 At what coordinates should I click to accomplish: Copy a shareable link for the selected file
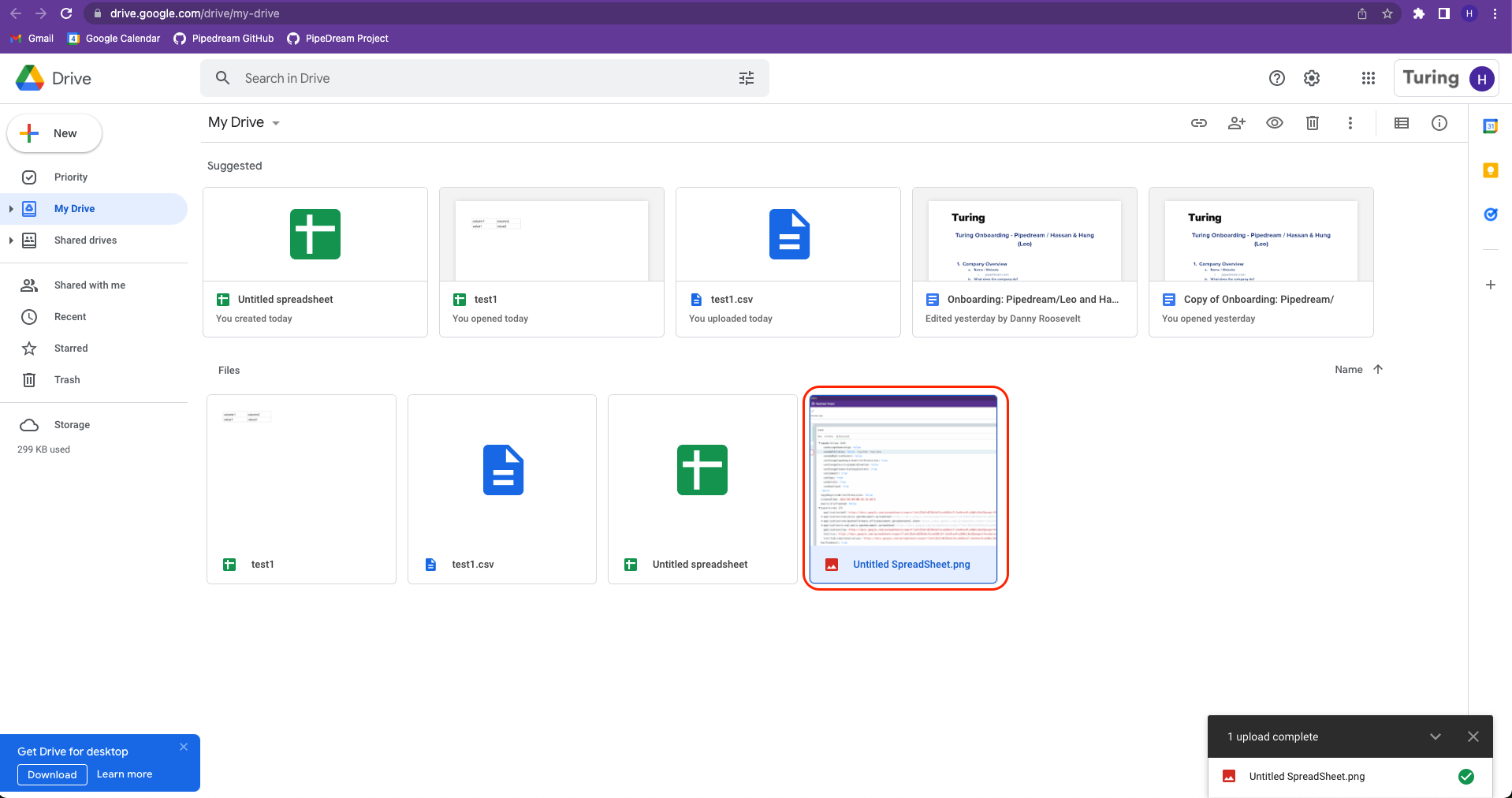click(x=1198, y=123)
